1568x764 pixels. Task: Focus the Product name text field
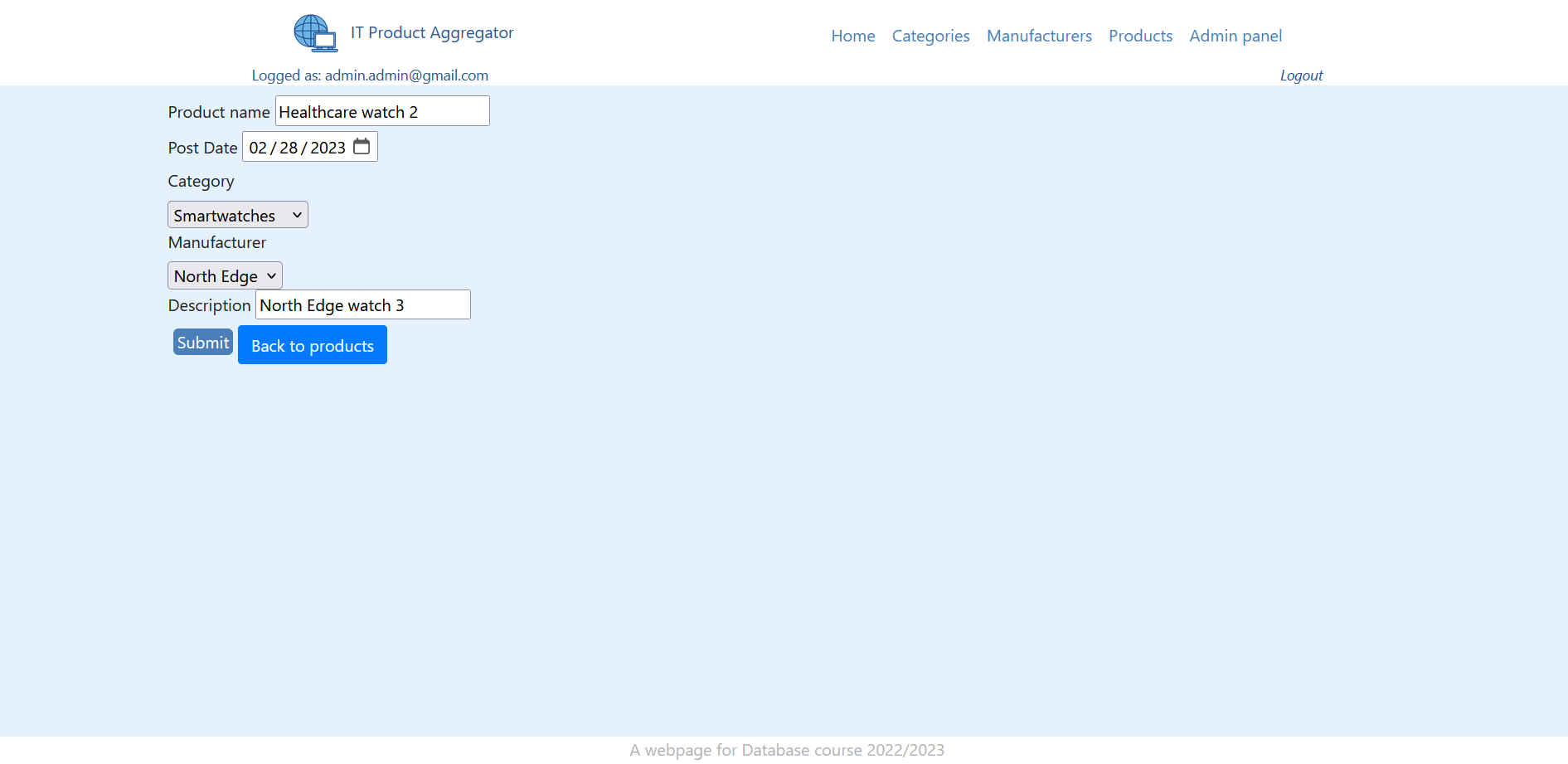tap(381, 111)
